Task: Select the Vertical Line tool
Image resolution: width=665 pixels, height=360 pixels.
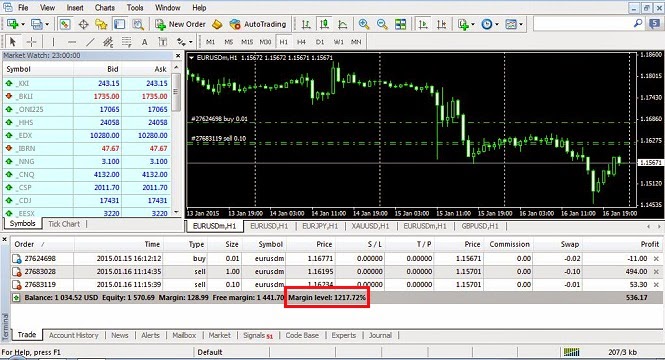Action: [53, 42]
